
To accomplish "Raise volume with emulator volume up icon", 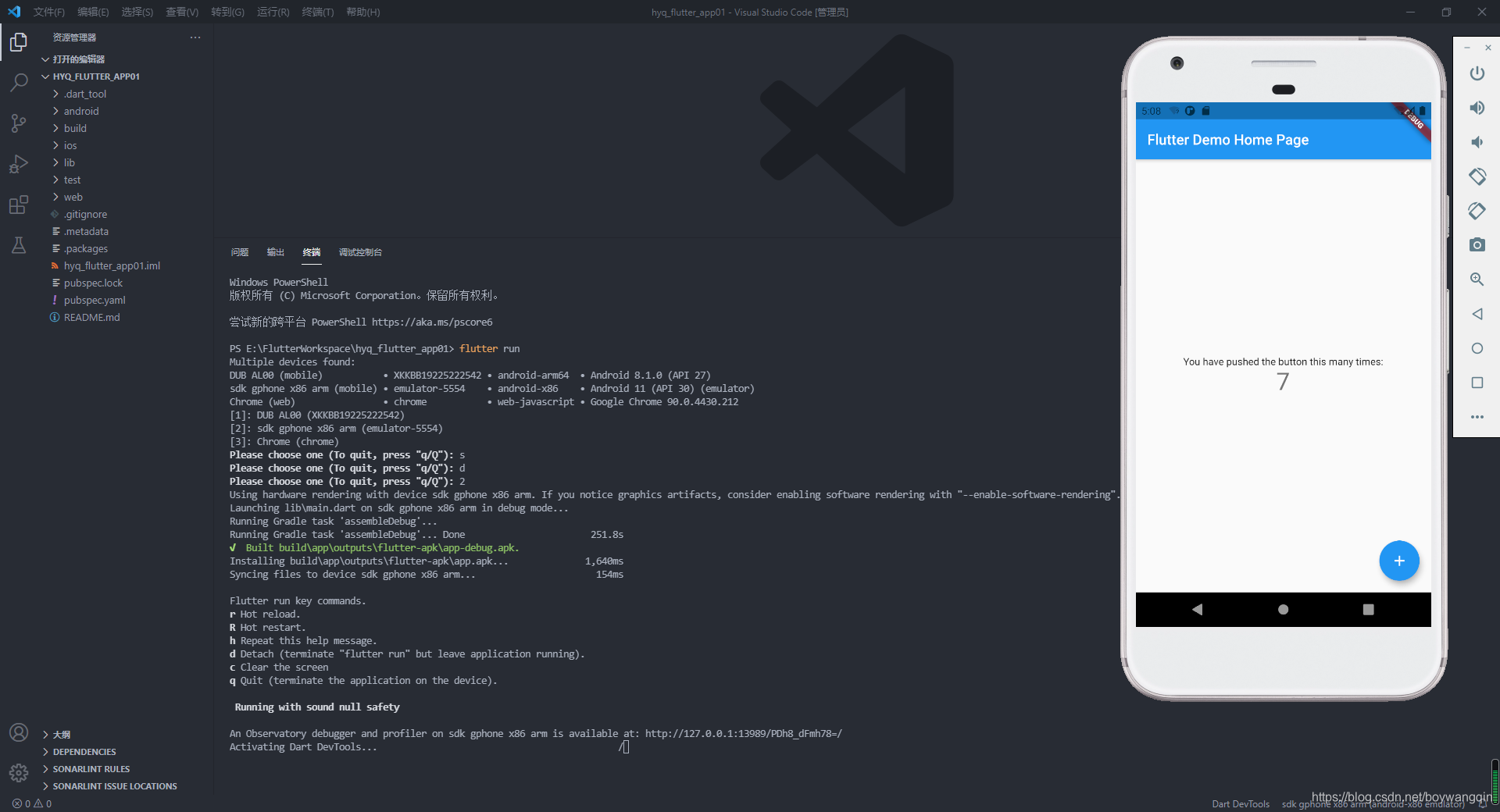I will click(1477, 108).
